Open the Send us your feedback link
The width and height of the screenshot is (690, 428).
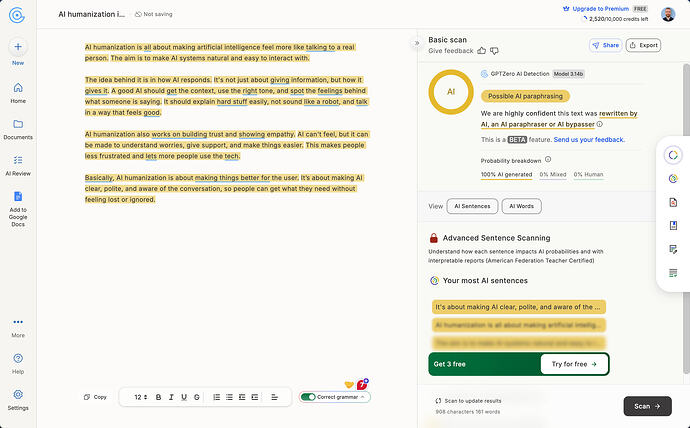click(589, 139)
